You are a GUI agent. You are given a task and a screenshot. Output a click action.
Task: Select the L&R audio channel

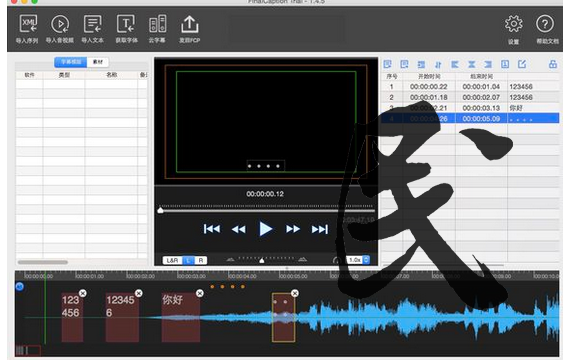172,260
